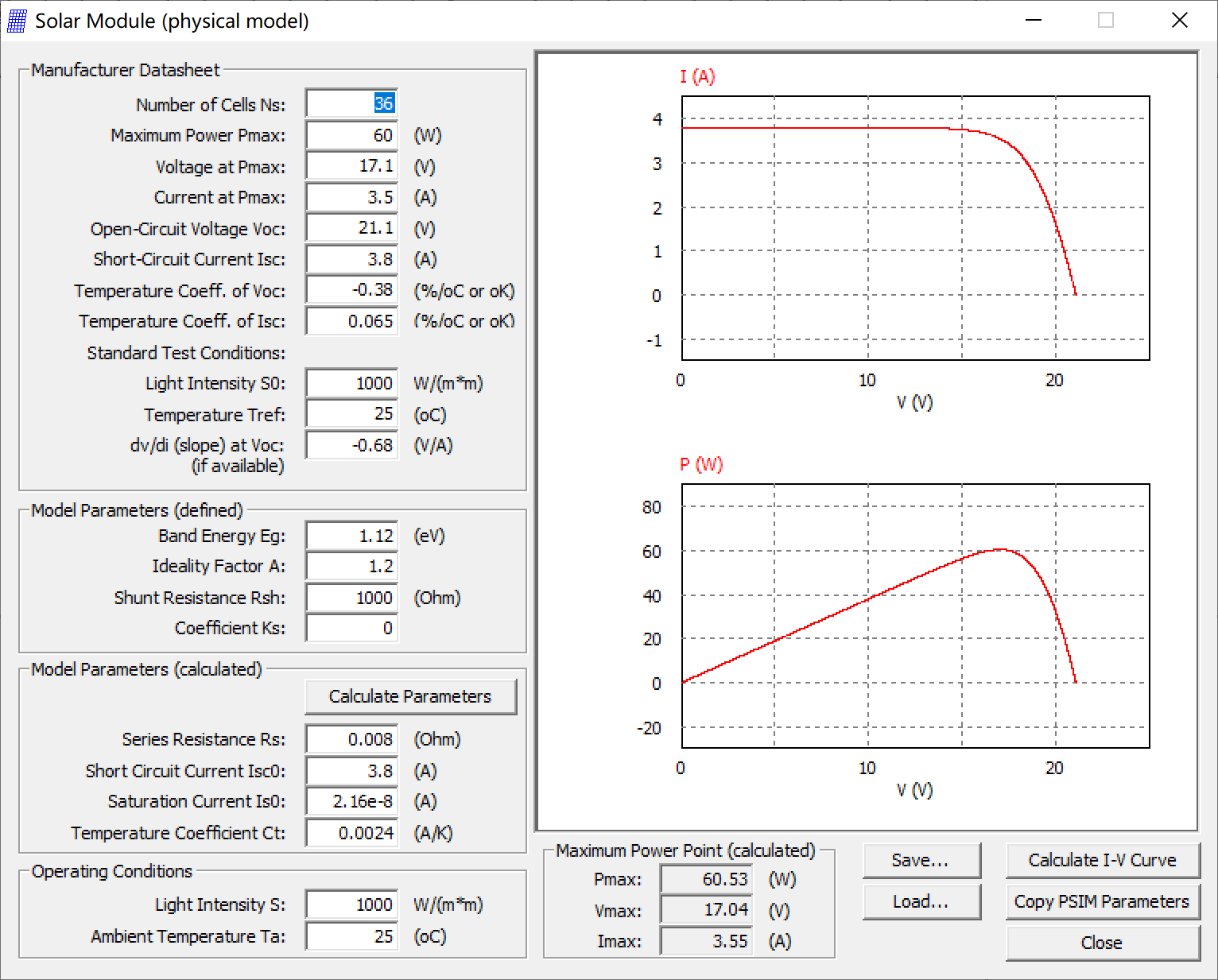Open the Save dialog with Save button
Image resolution: width=1218 pixels, height=980 pixels.
(921, 860)
